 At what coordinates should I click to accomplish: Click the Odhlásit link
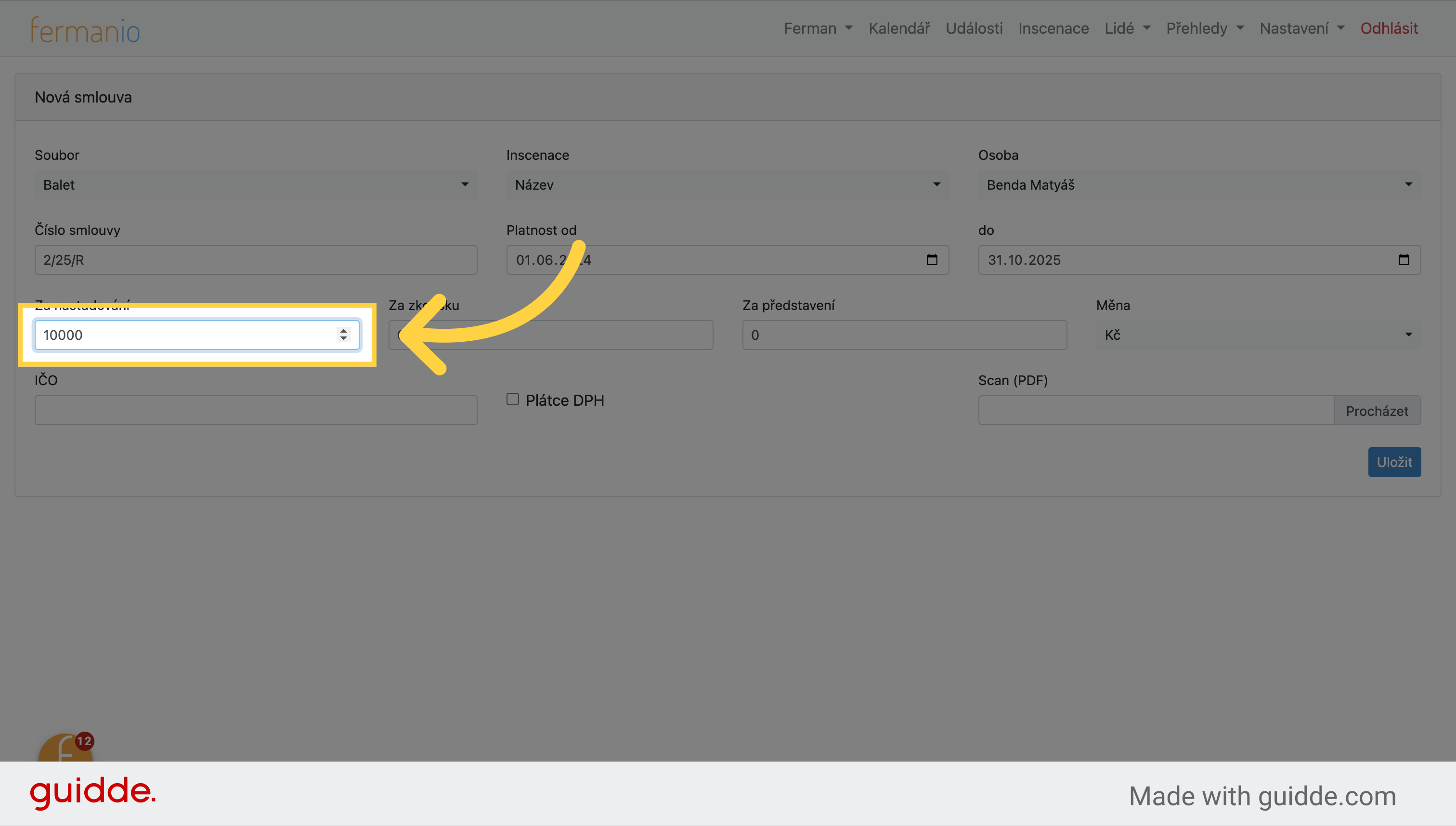(x=1389, y=28)
